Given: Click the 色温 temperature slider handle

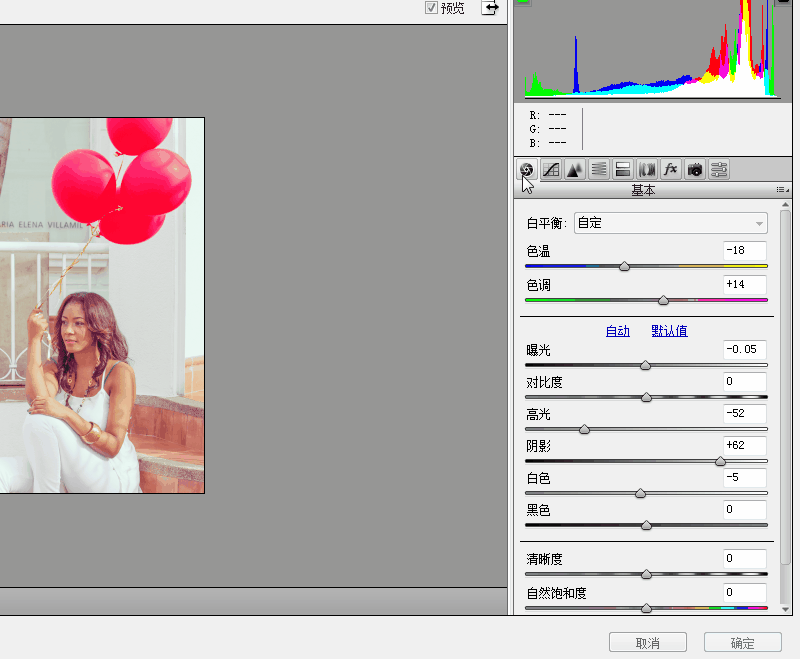Looking at the screenshot, I should (x=624, y=266).
